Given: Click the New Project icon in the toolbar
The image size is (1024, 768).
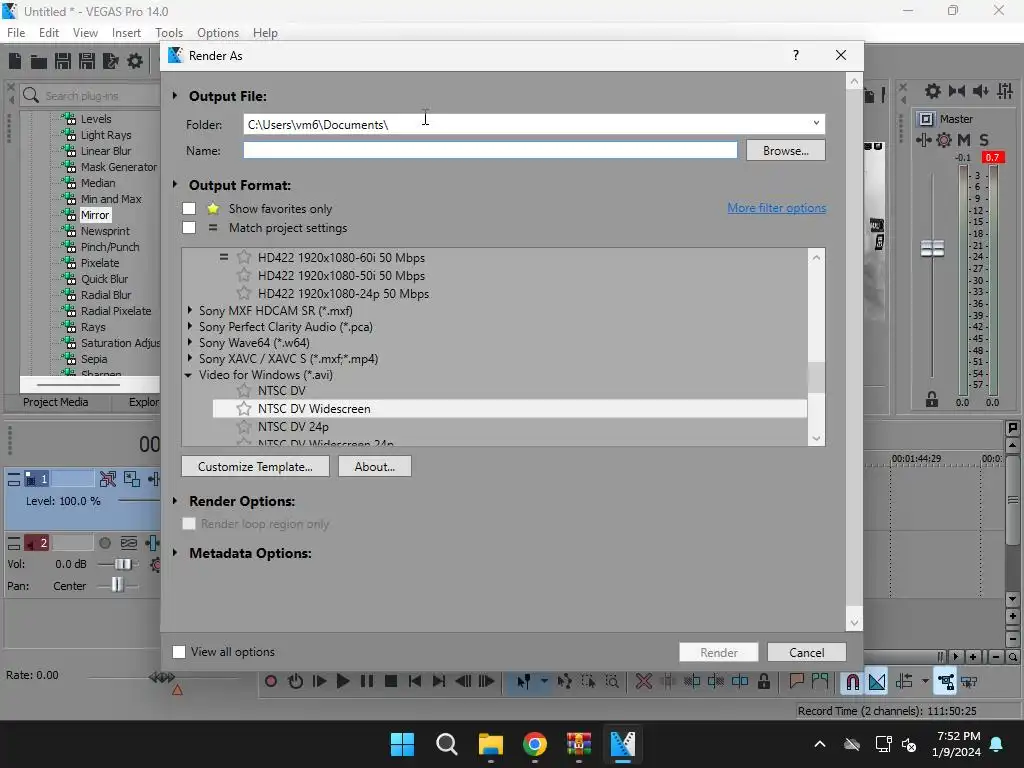Looking at the screenshot, I should (x=15, y=61).
